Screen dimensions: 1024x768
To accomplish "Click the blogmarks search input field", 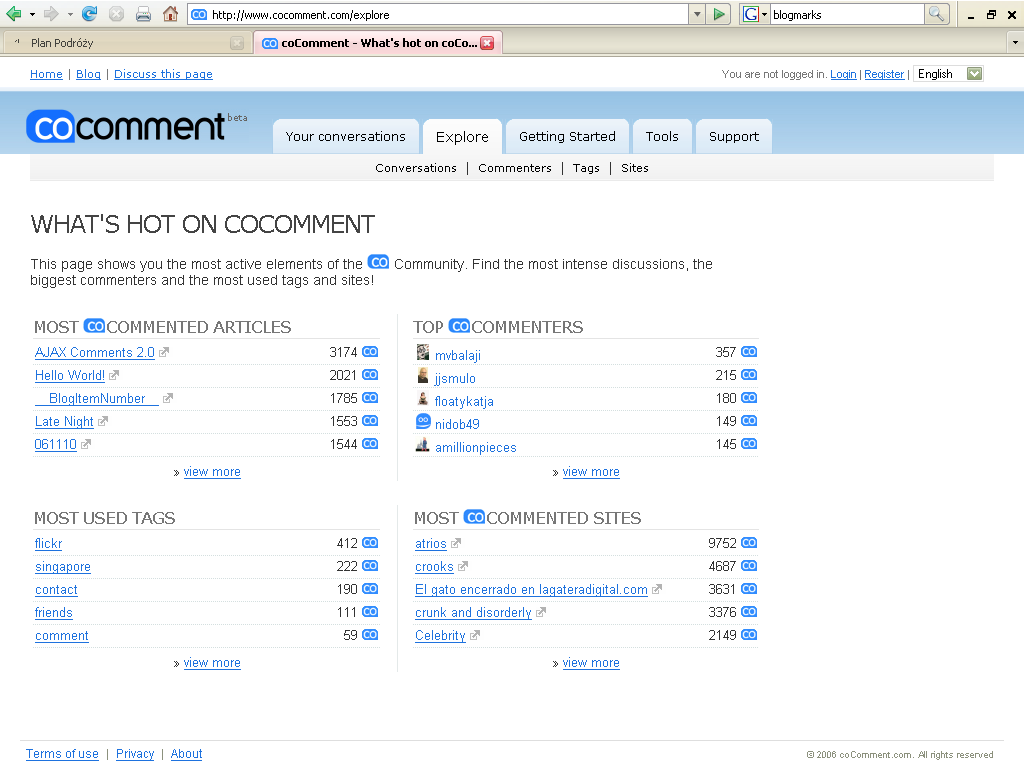I will [847, 14].
